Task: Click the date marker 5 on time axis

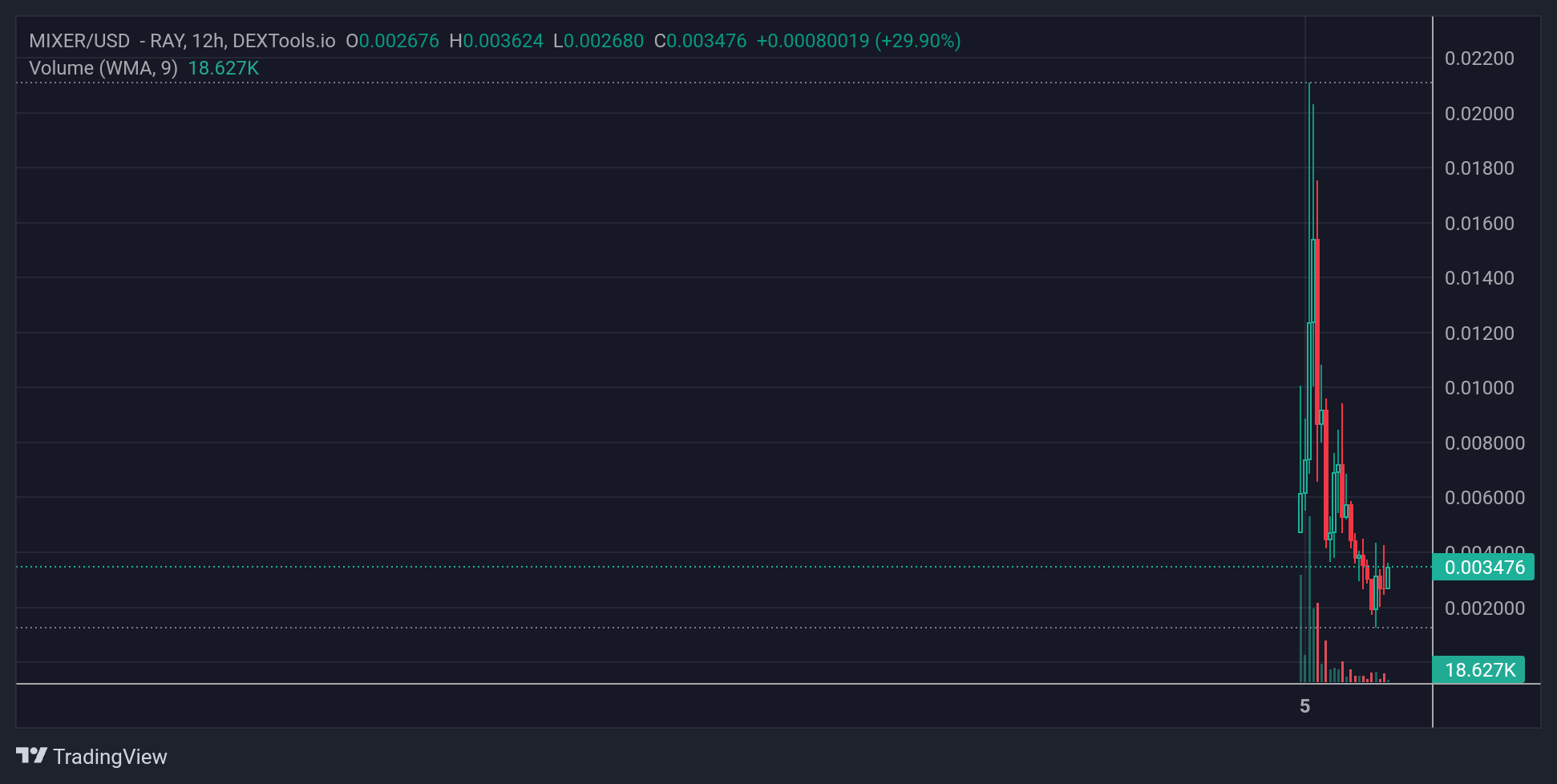Action: point(1305,706)
